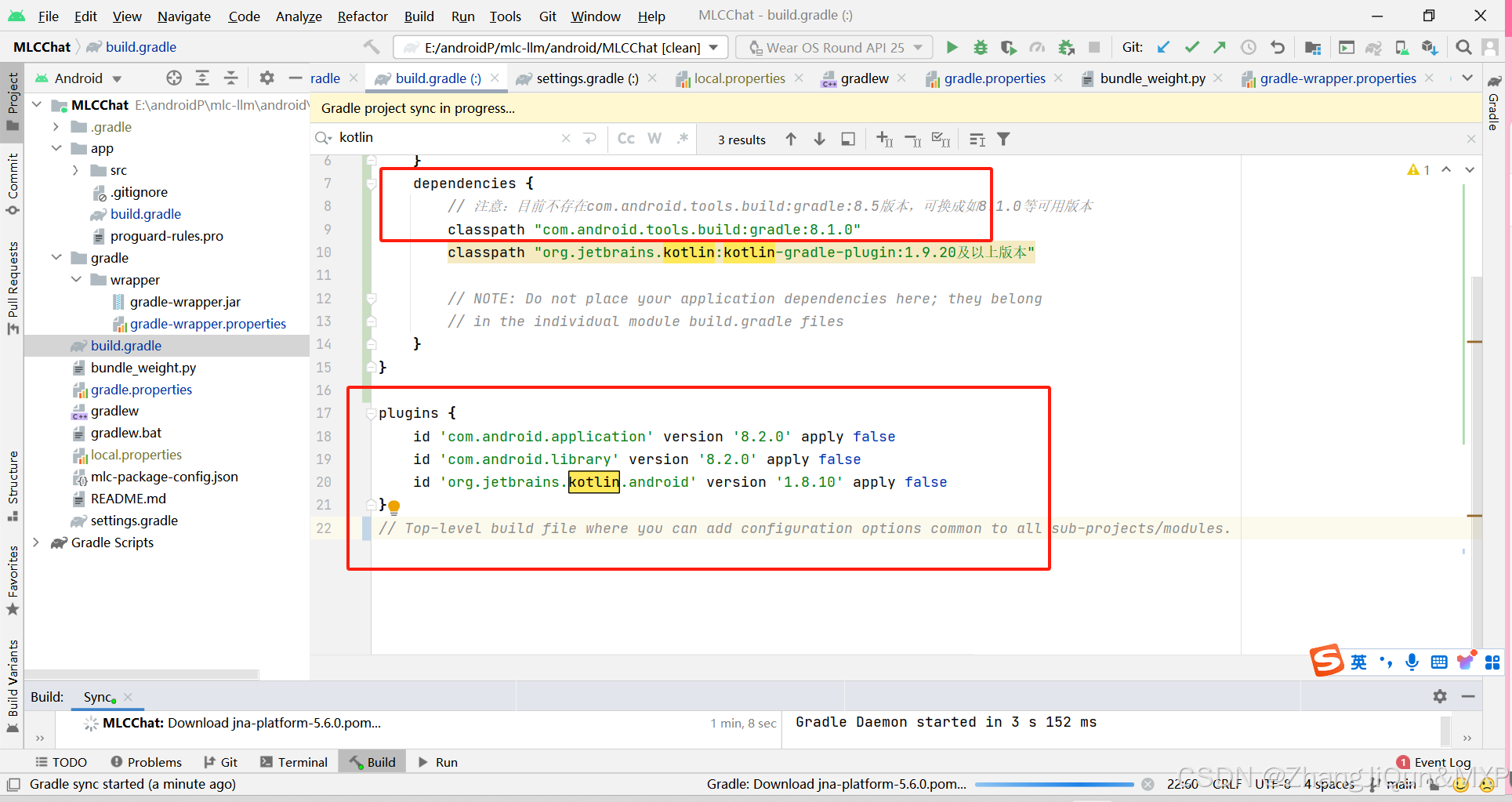
Task: Click the microphone icon on IME toolbar
Action: [1412, 662]
